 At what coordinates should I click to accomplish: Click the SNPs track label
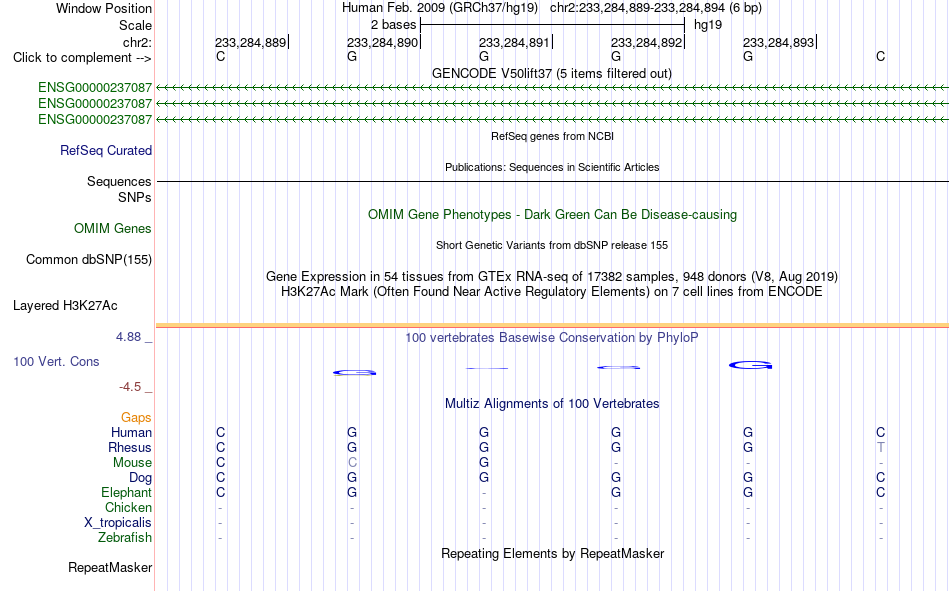(135, 198)
